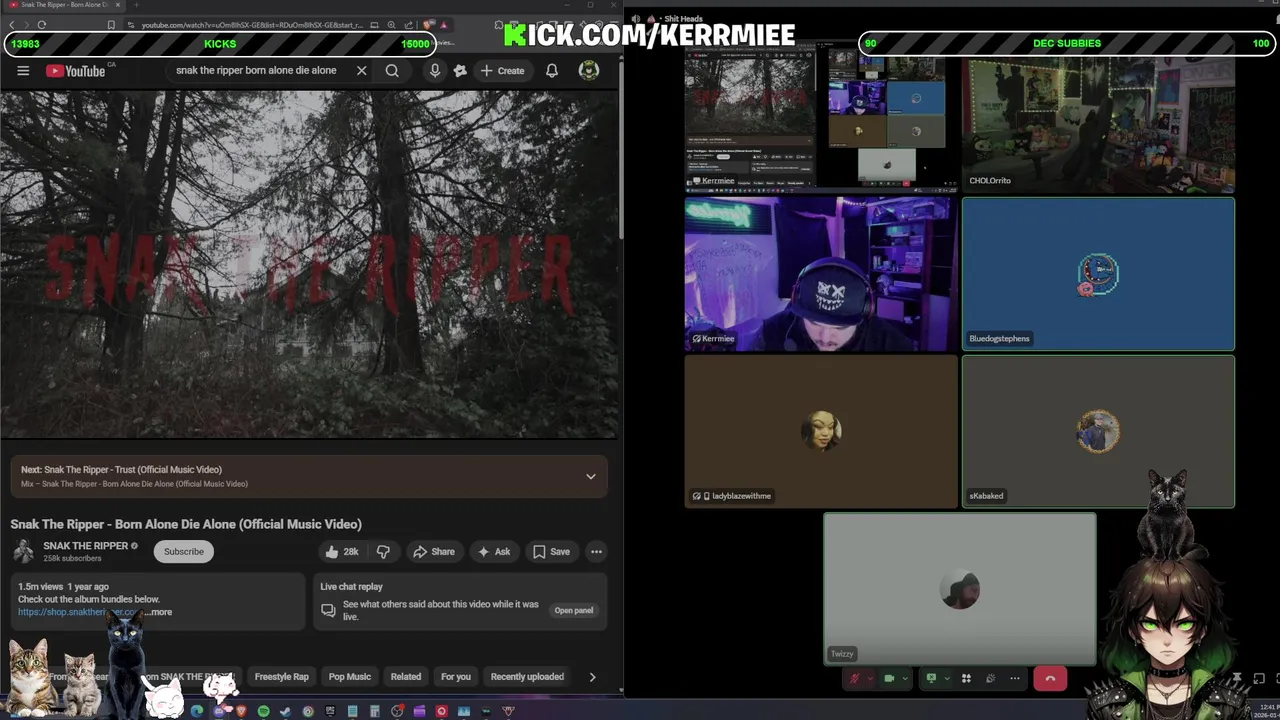Select the Pop Music chip
Image resolution: width=1280 pixels, height=720 pixels.
[x=350, y=677]
